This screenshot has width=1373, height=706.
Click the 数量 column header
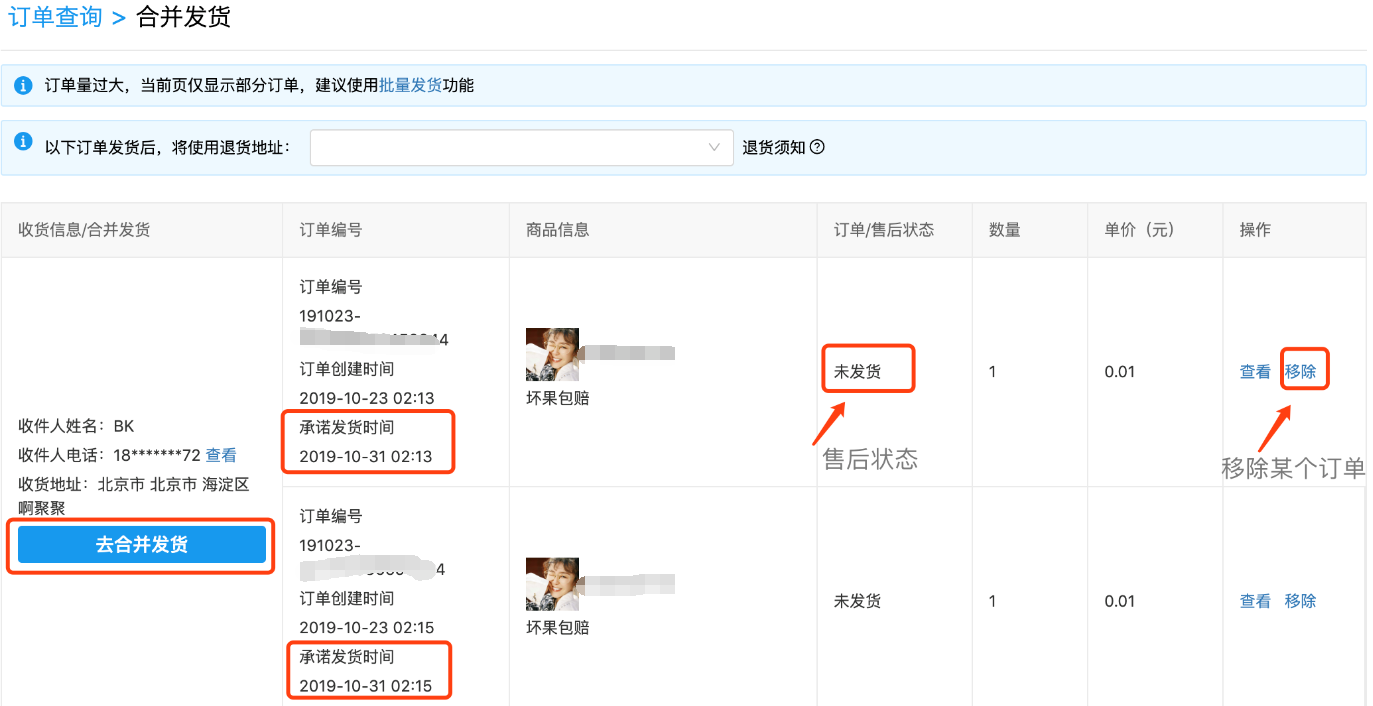pos(1005,230)
